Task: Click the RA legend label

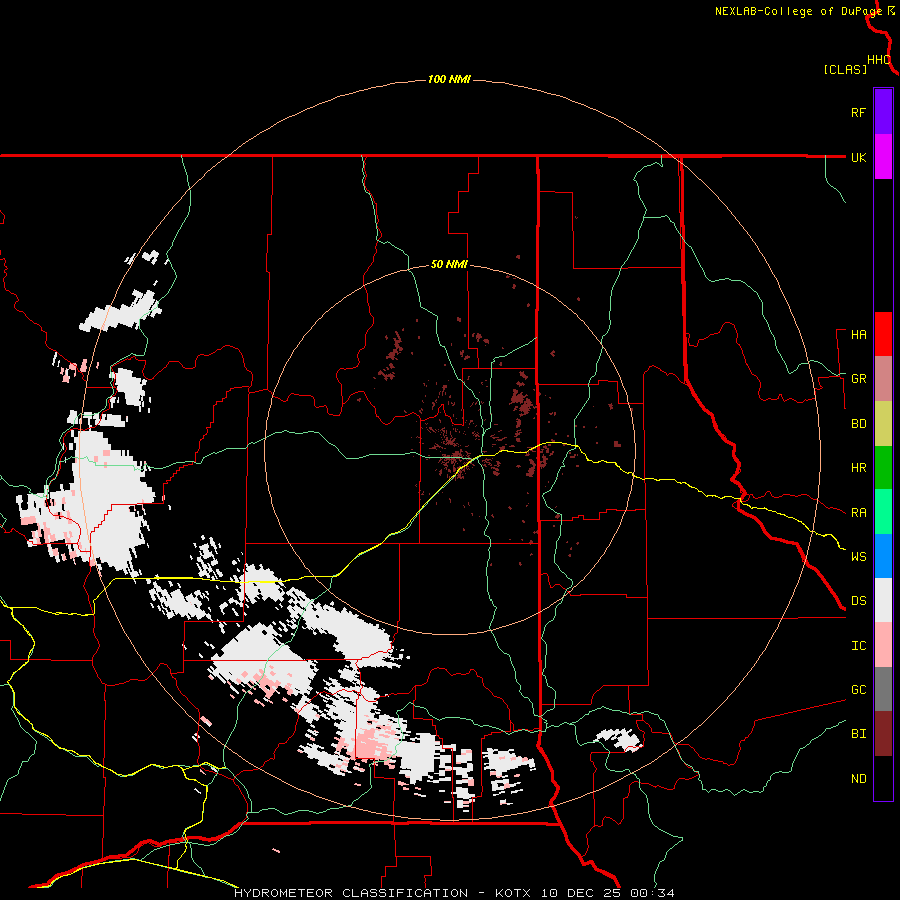Action: click(x=858, y=513)
